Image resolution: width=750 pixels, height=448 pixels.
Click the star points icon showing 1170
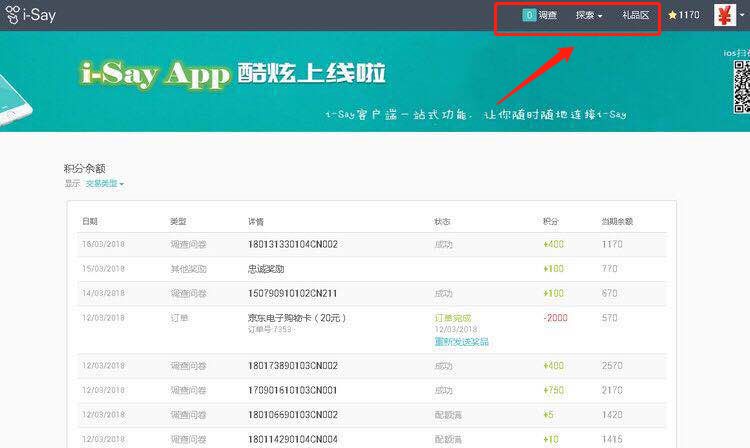[x=673, y=16]
